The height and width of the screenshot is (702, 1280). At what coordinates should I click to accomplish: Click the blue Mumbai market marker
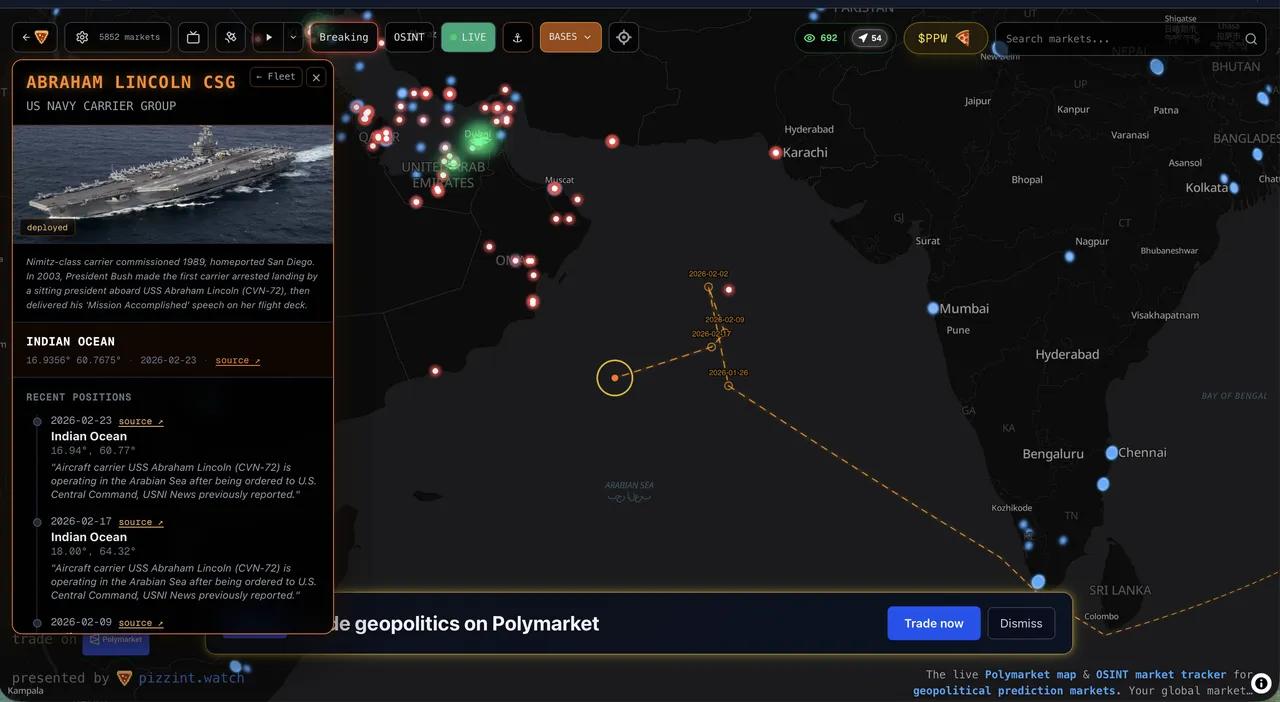933,309
